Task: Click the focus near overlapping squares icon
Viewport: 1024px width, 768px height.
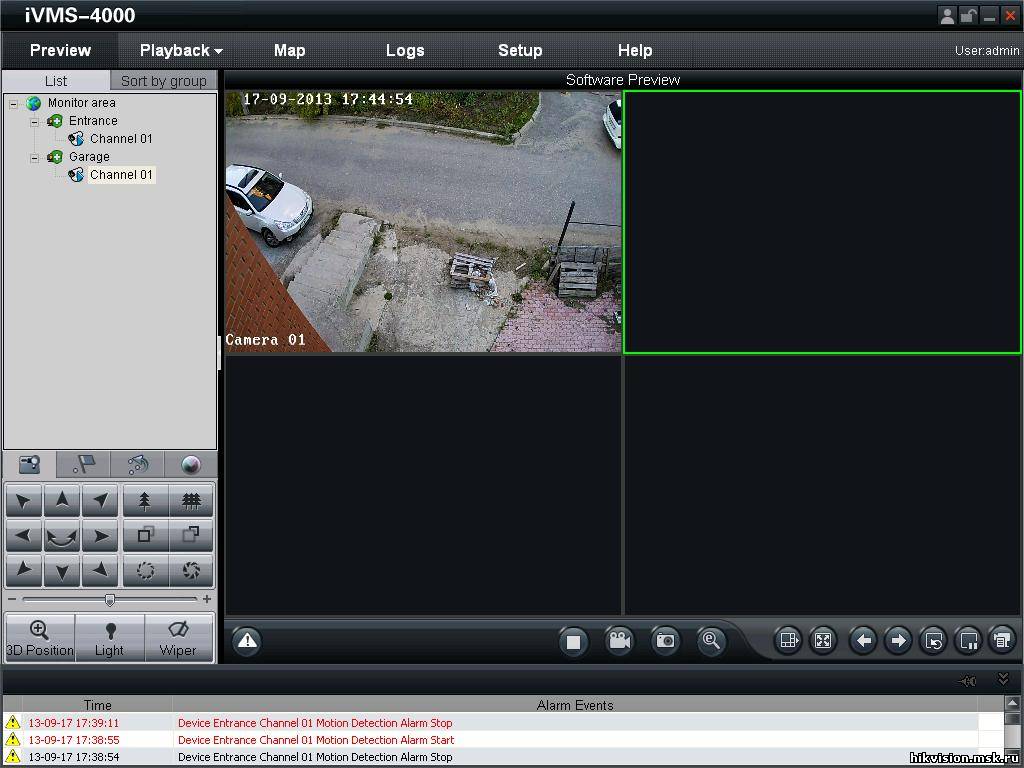Action: (145, 536)
